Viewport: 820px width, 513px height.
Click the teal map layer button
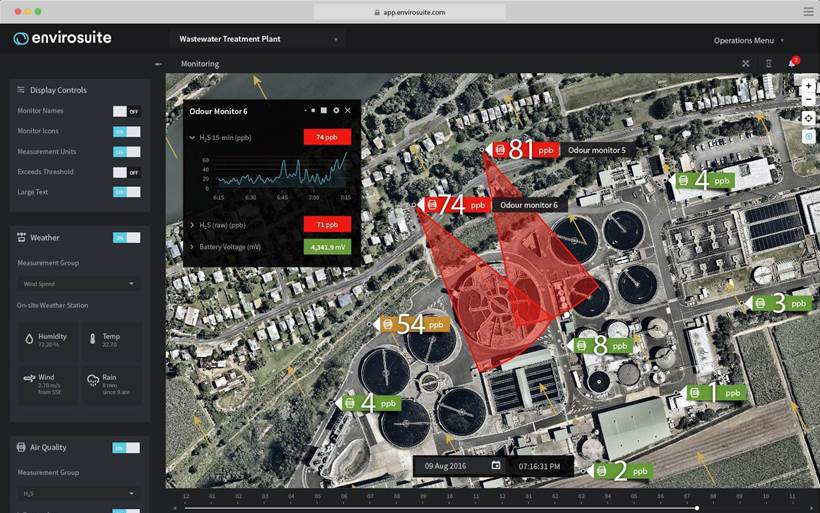click(808, 136)
